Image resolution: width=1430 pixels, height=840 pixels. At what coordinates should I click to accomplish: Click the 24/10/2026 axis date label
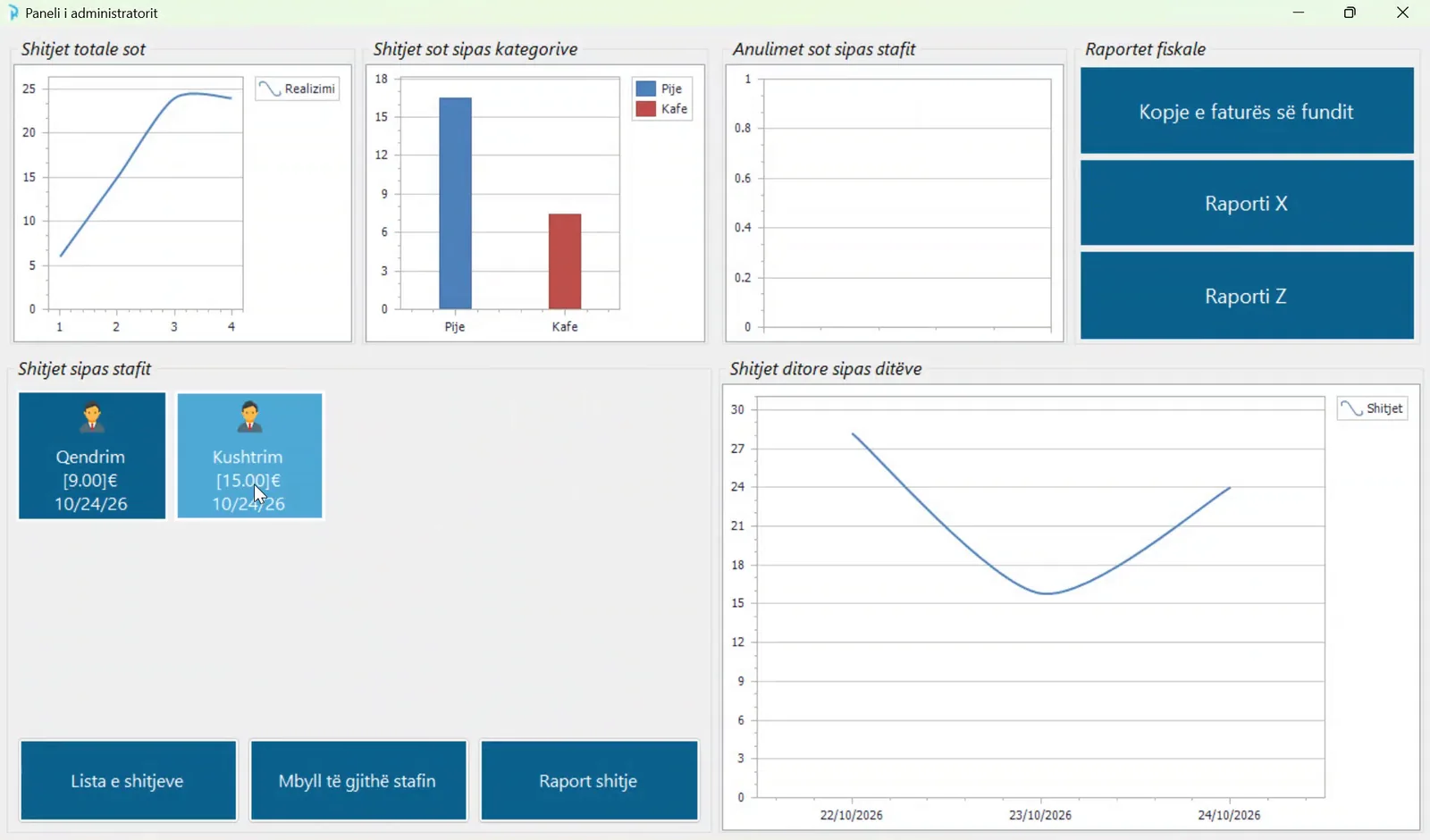point(1229,815)
